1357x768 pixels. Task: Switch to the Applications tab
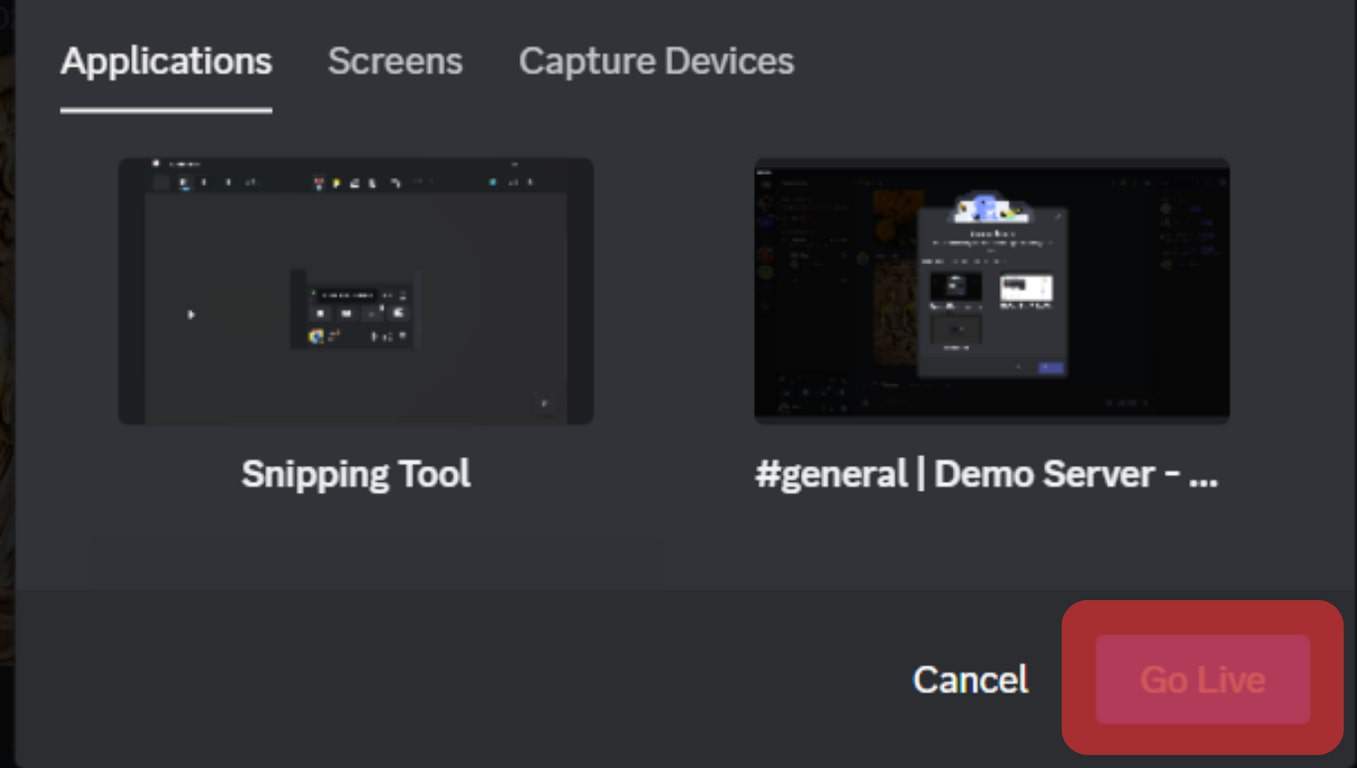point(166,62)
